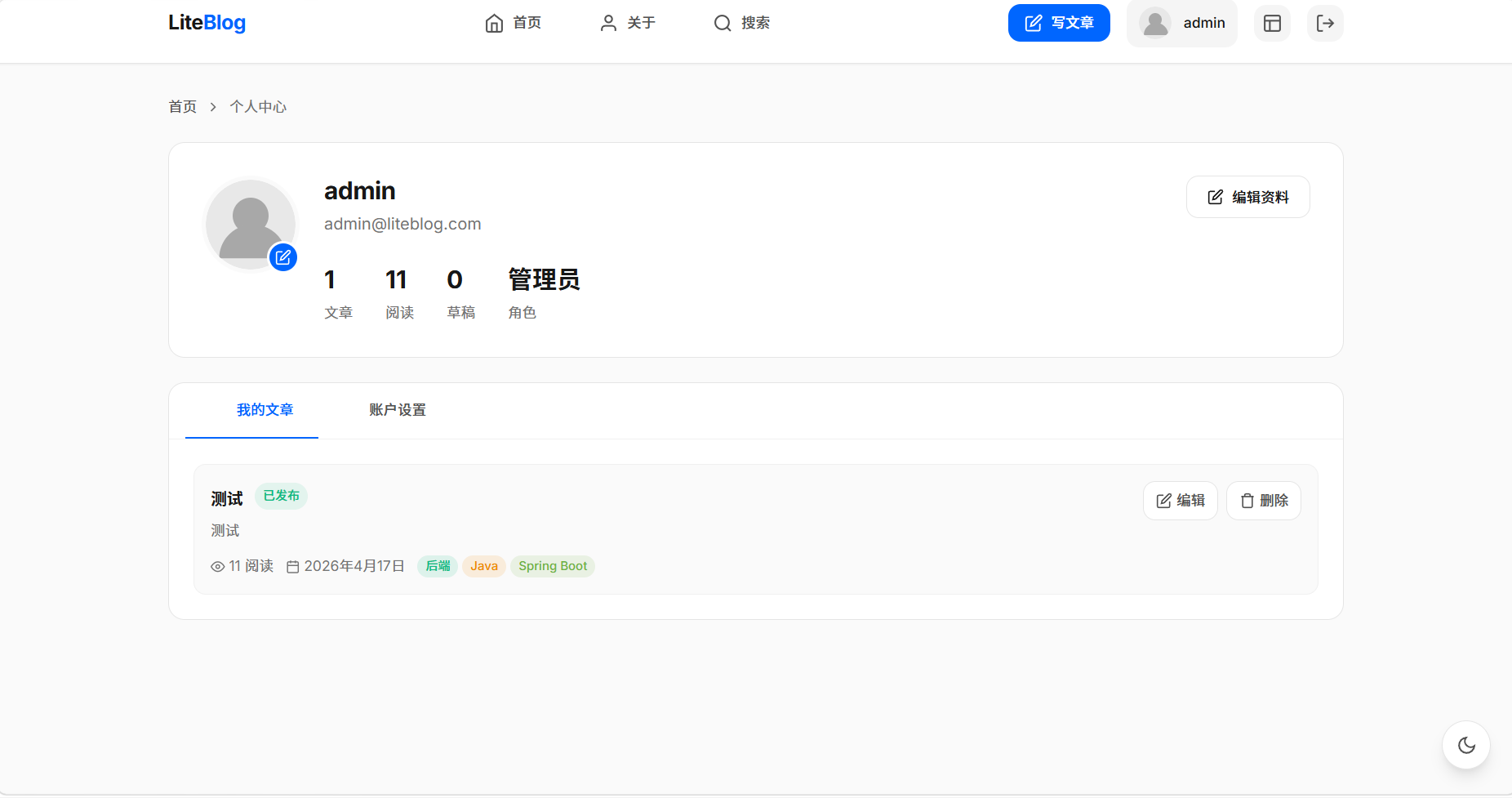Click the LiteBlog logo
The height and width of the screenshot is (798, 1512).
(x=207, y=23)
